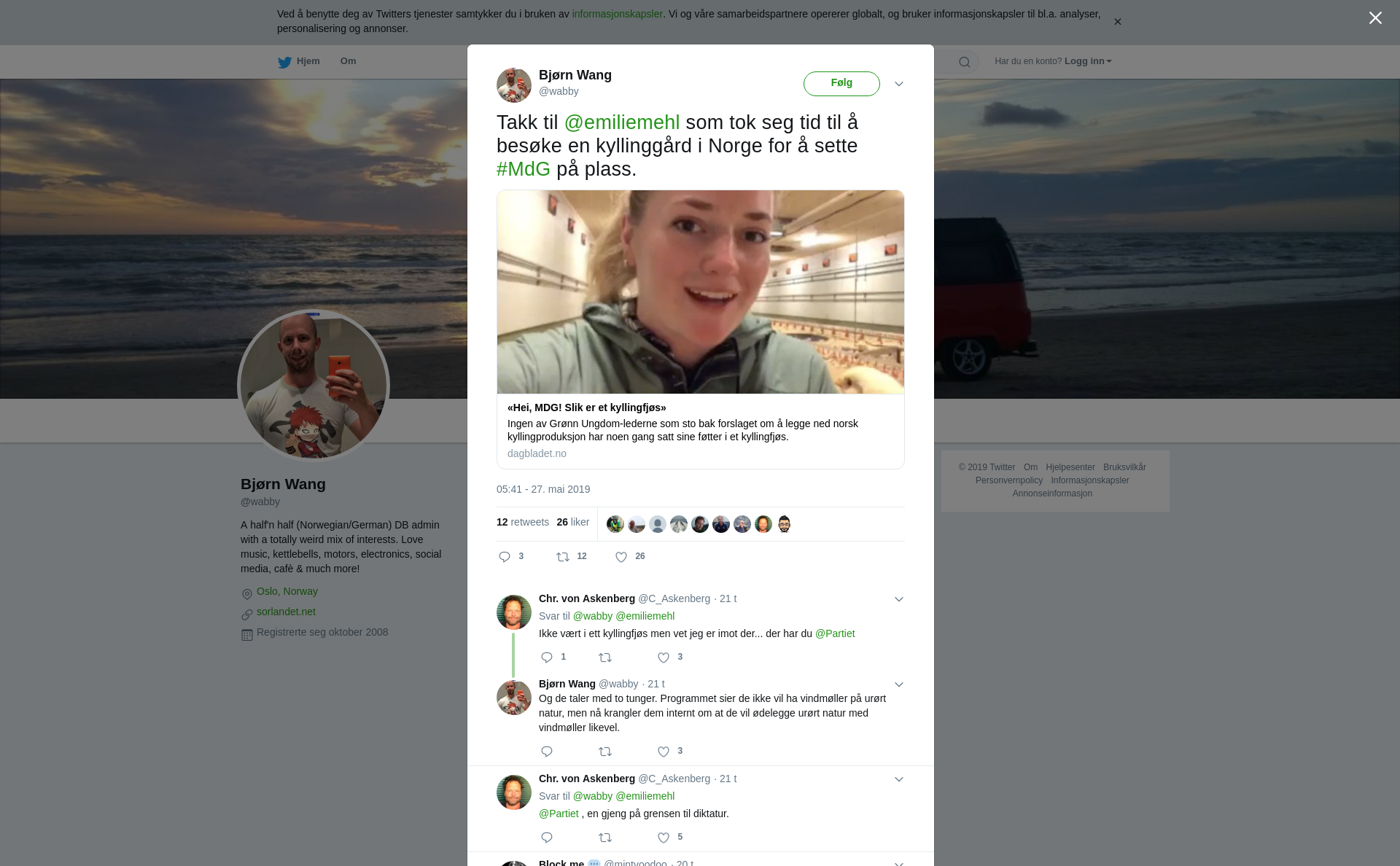Close the tweet overlay with the X
The width and height of the screenshot is (1400, 866).
pyautogui.click(x=1374, y=18)
